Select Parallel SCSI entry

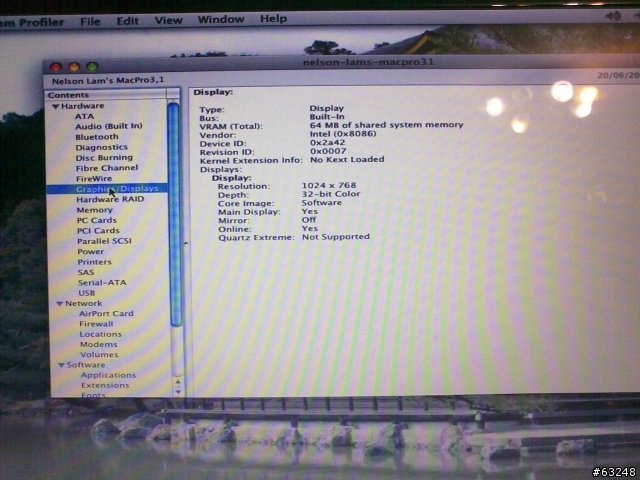[104, 241]
